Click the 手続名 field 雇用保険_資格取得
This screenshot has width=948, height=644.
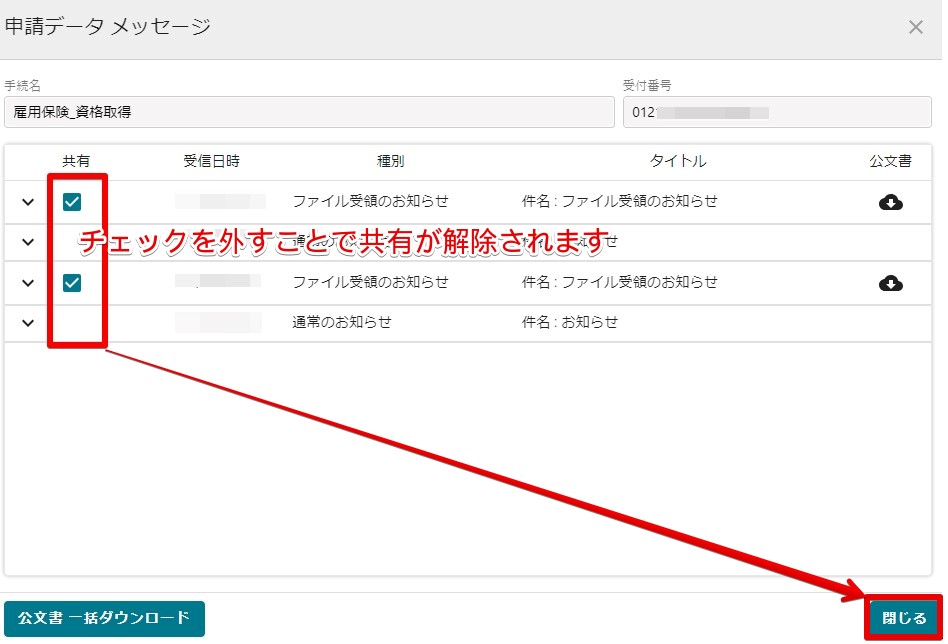pyautogui.click(x=309, y=112)
